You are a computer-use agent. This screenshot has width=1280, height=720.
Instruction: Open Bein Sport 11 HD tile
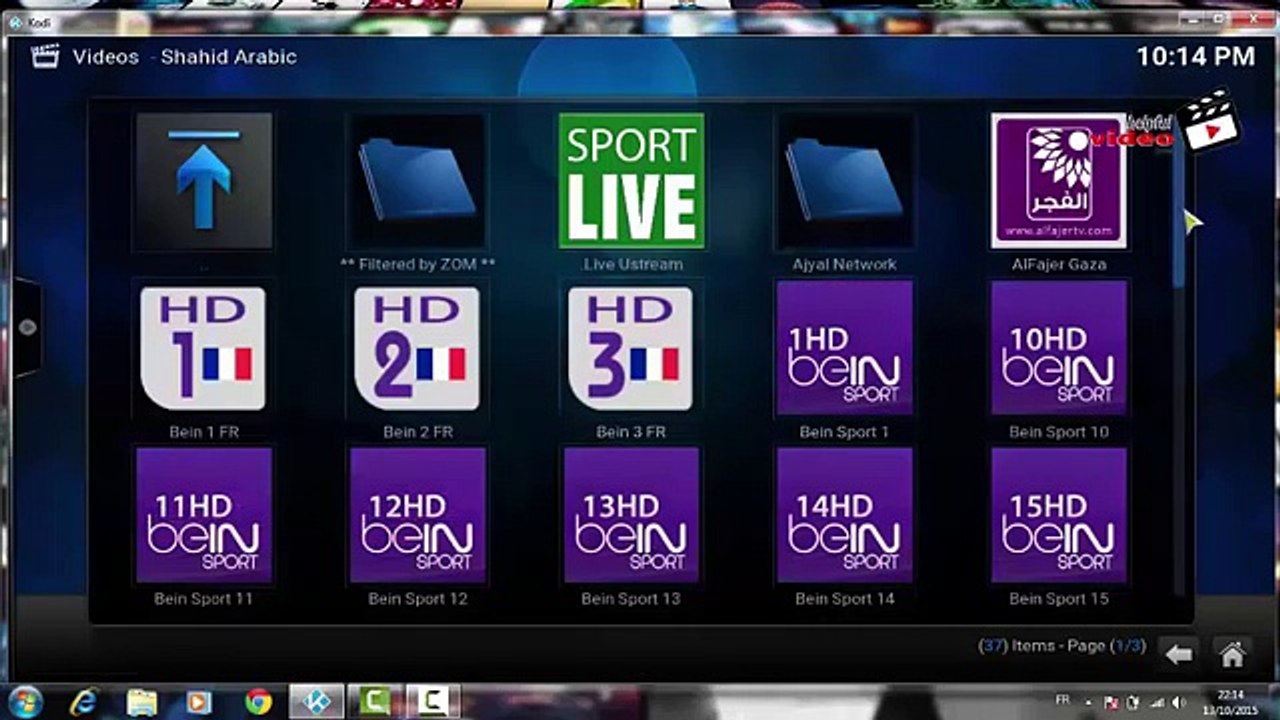204,515
